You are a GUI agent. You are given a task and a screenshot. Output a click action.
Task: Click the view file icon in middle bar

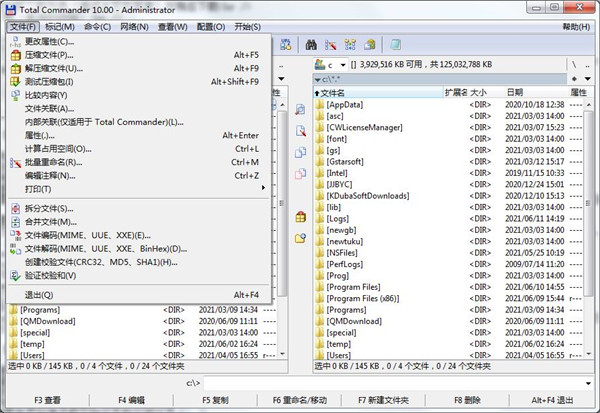tap(300, 108)
